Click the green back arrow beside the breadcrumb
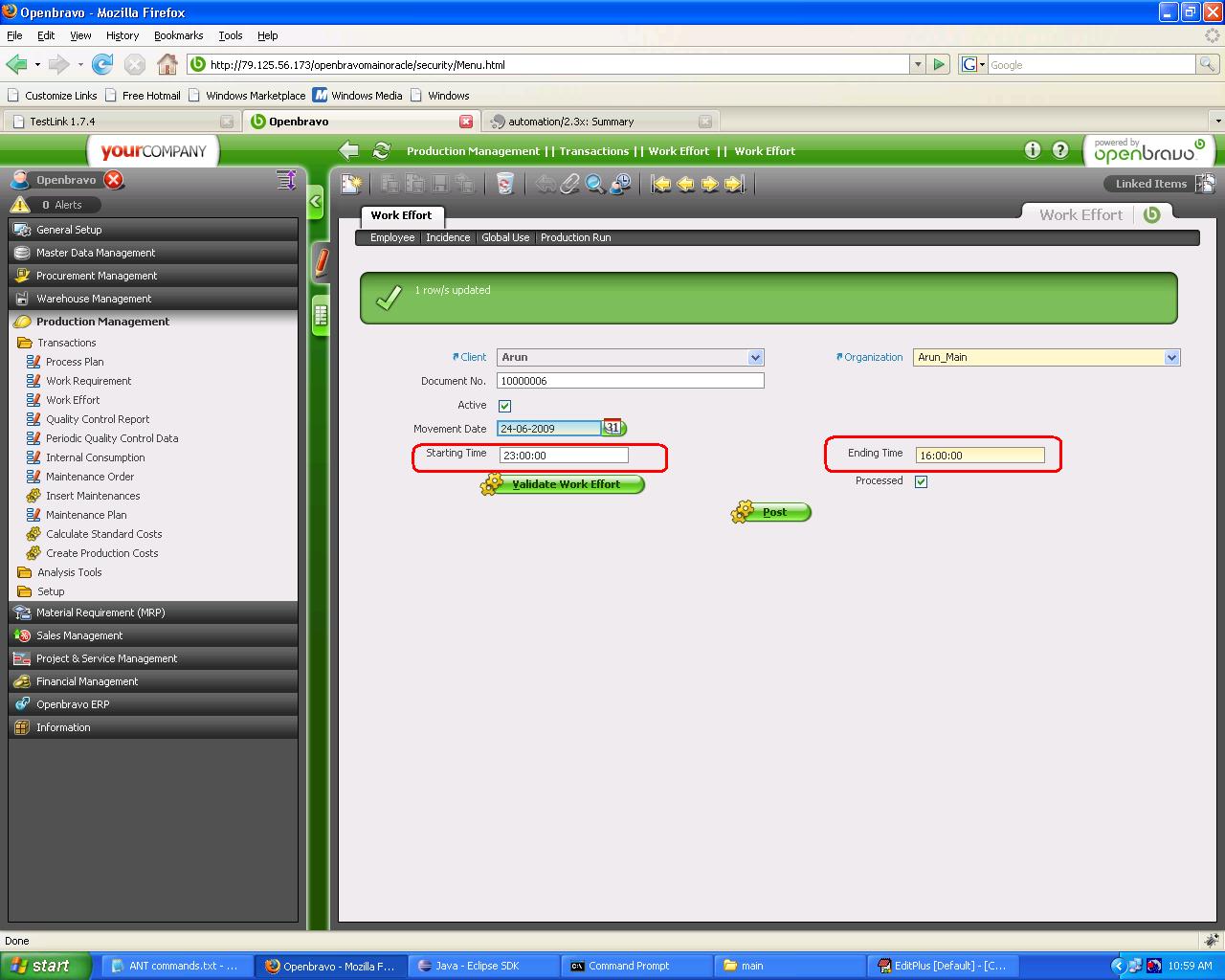 (x=349, y=150)
